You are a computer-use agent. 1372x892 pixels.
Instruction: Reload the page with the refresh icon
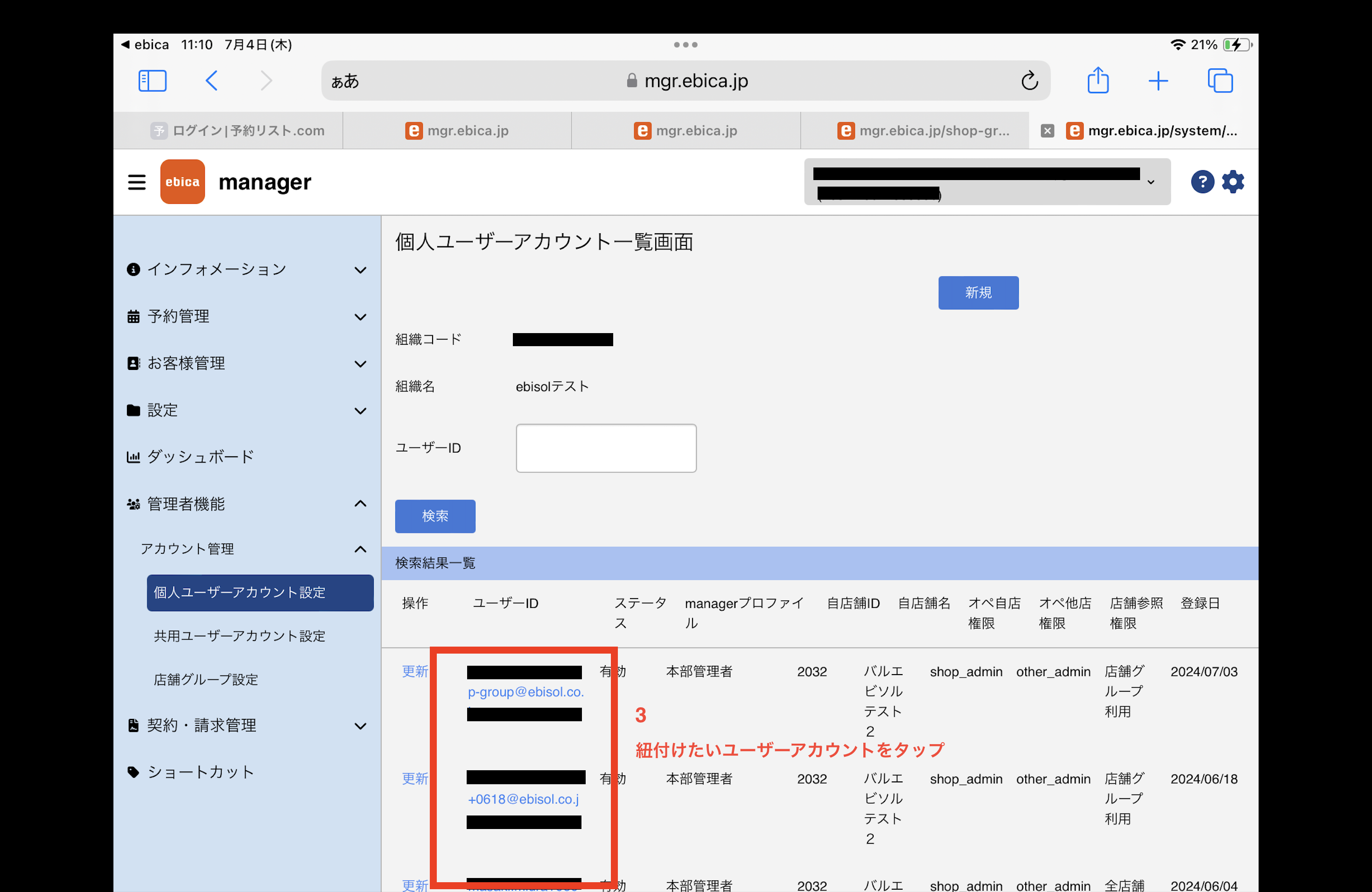pyautogui.click(x=1029, y=81)
